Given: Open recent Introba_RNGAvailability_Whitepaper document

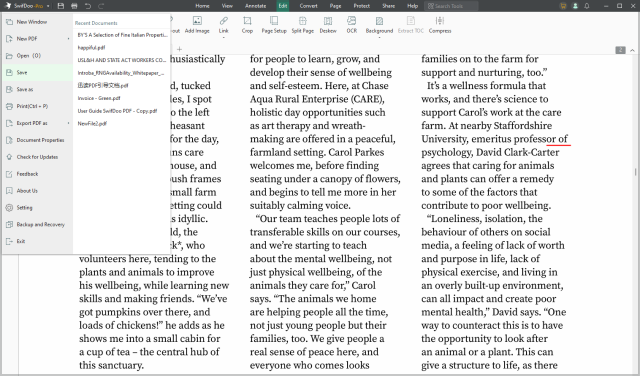Looking at the screenshot, I should tap(121, 73).
